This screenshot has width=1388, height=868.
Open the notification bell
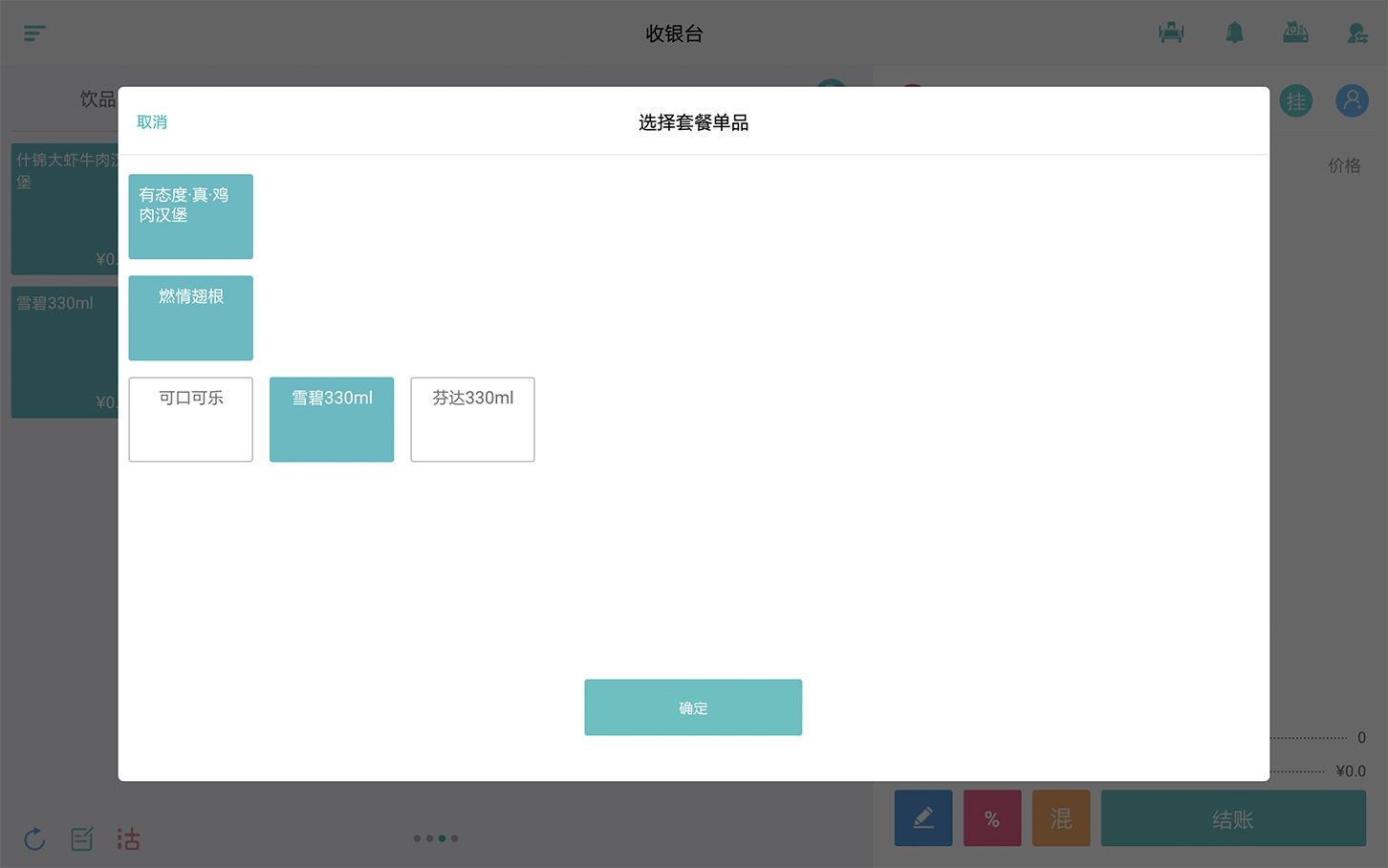point(1235,33)
